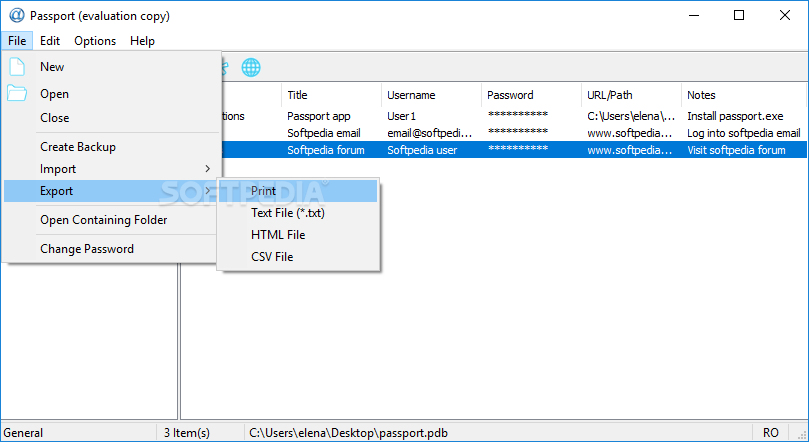Open the File menu
Viewport: 809px width, 442px height.
click(x=17, y=41)
